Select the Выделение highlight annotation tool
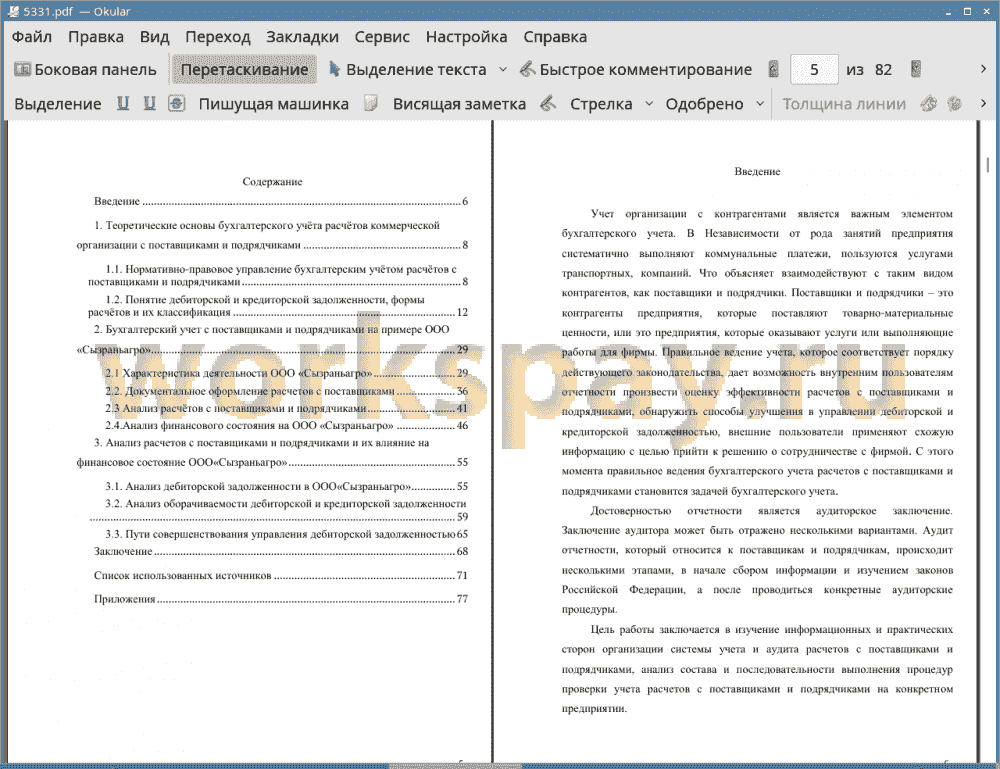Viewport: 1000px width, 769px height. coord(57,104)
